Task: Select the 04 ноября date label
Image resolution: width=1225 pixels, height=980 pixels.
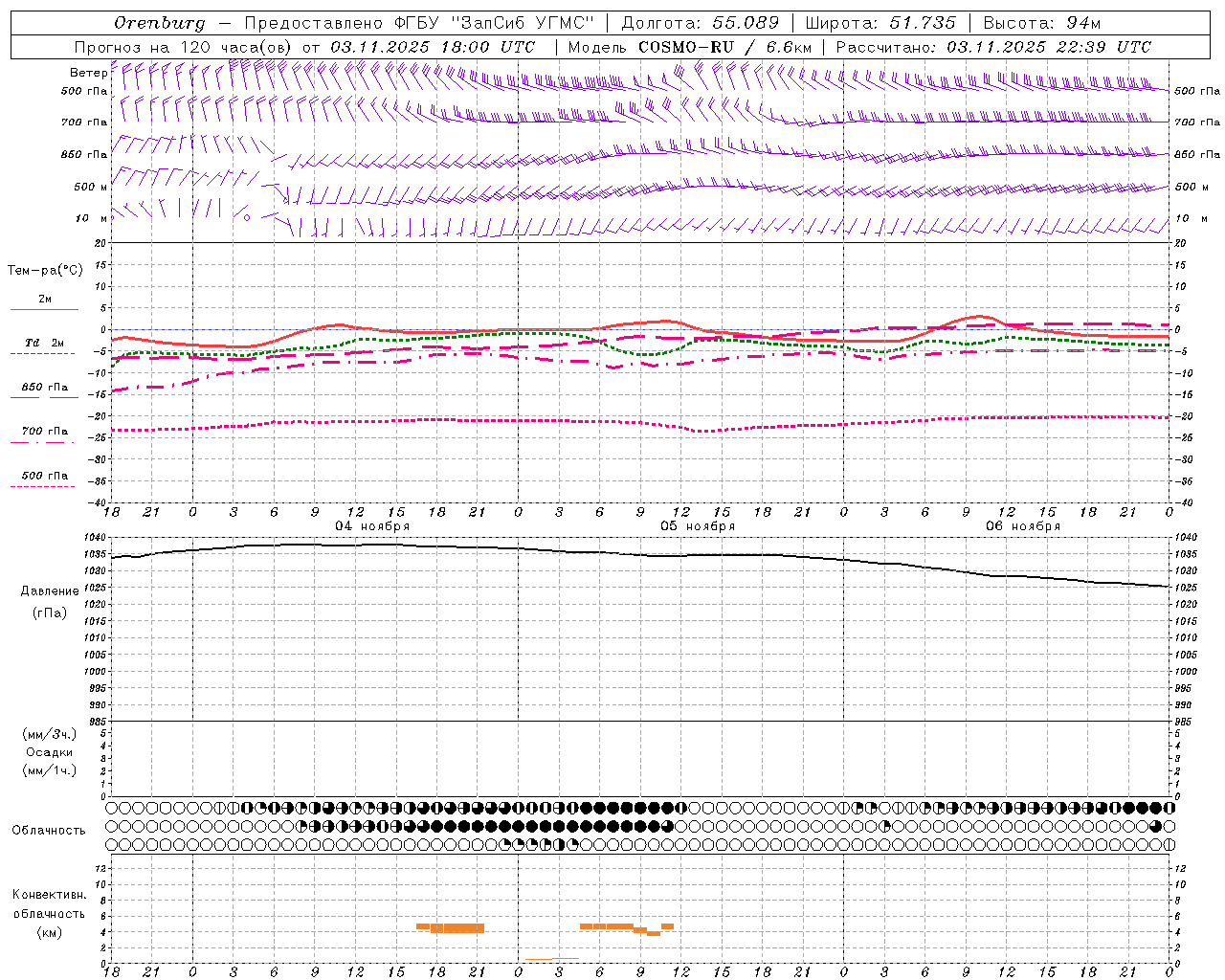Action: coord(372,526)
